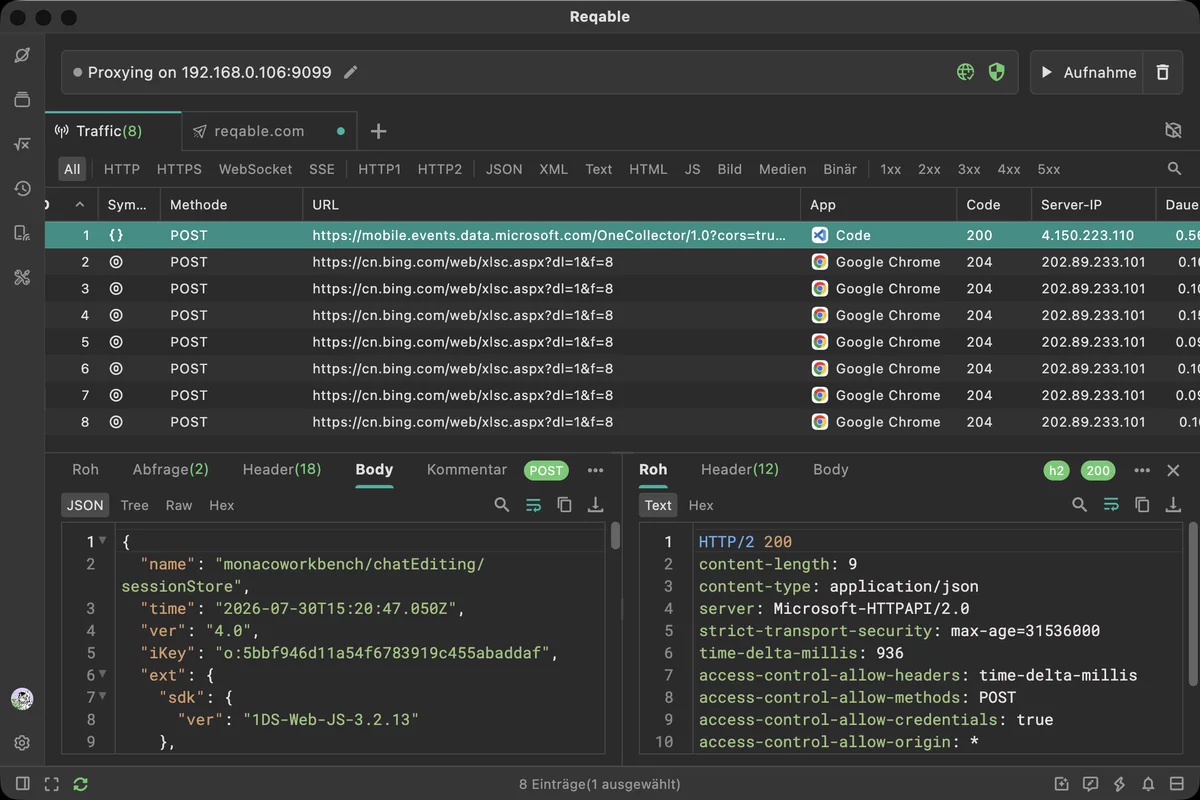Search in request body panel
This screenshot has width=1200, height=800.
[x=502, y=505]
